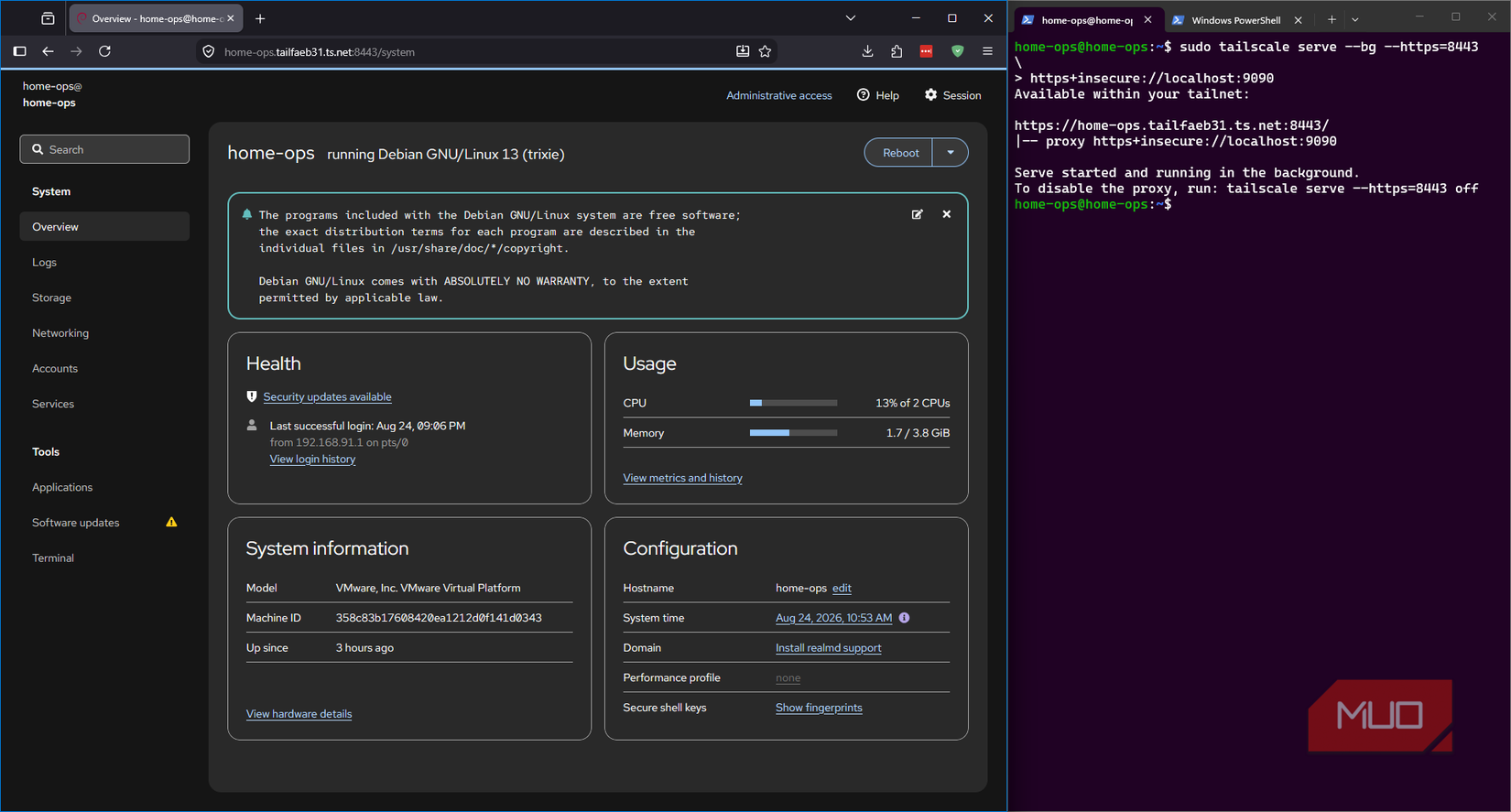Viewport: 1511px width, 812px height.
Task: Click Install realmd support link
Action: 828,648
